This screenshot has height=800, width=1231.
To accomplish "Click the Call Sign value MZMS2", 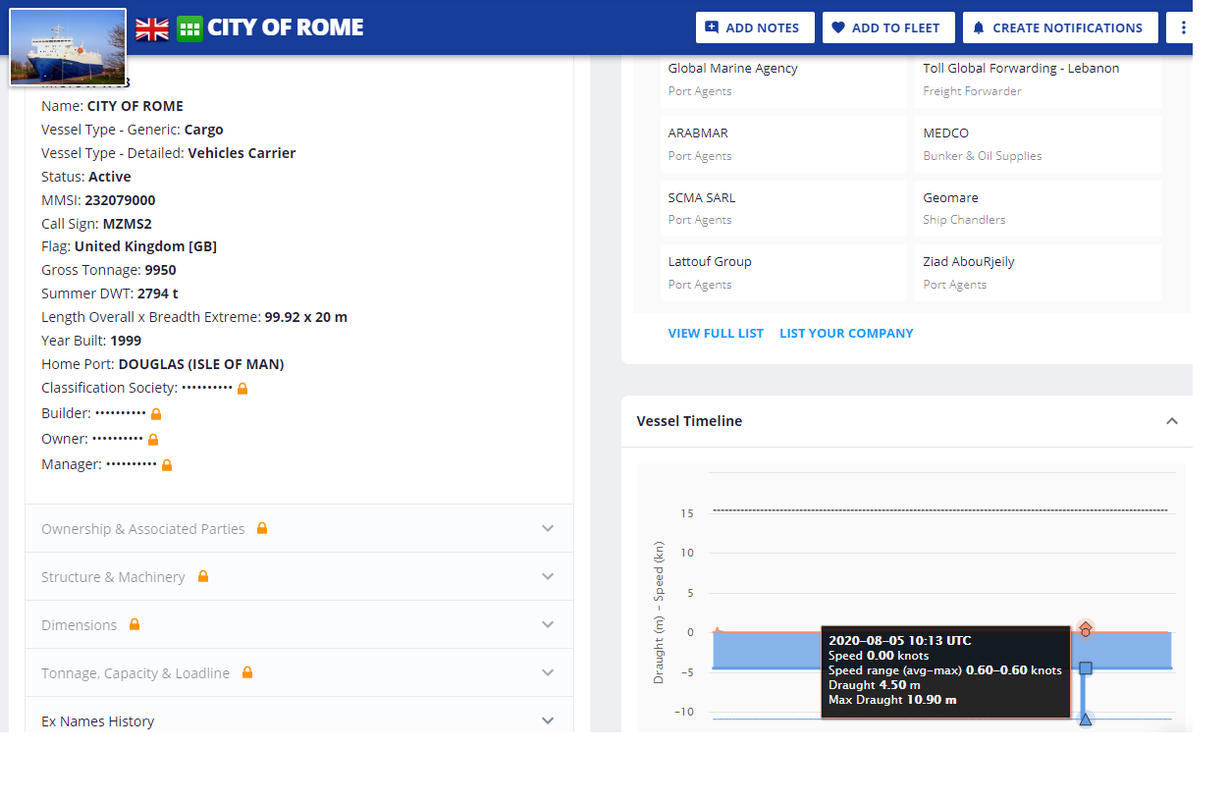I will coord(127,223).
